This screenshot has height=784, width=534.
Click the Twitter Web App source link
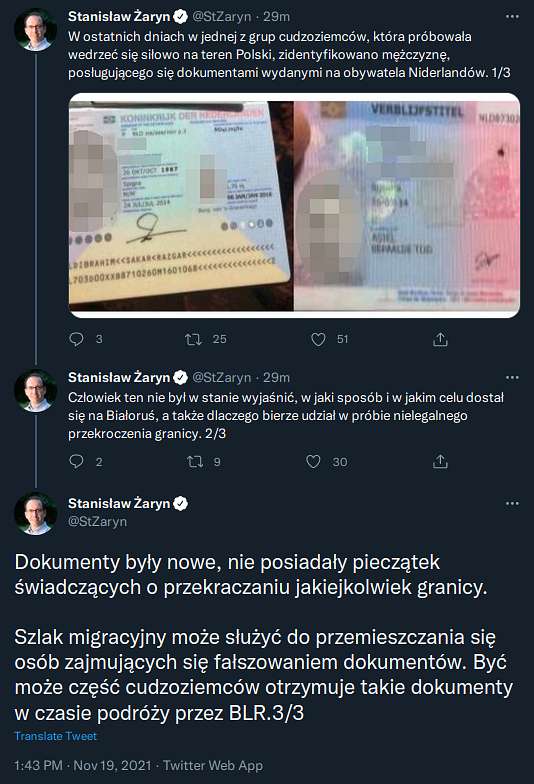[213, 766]
